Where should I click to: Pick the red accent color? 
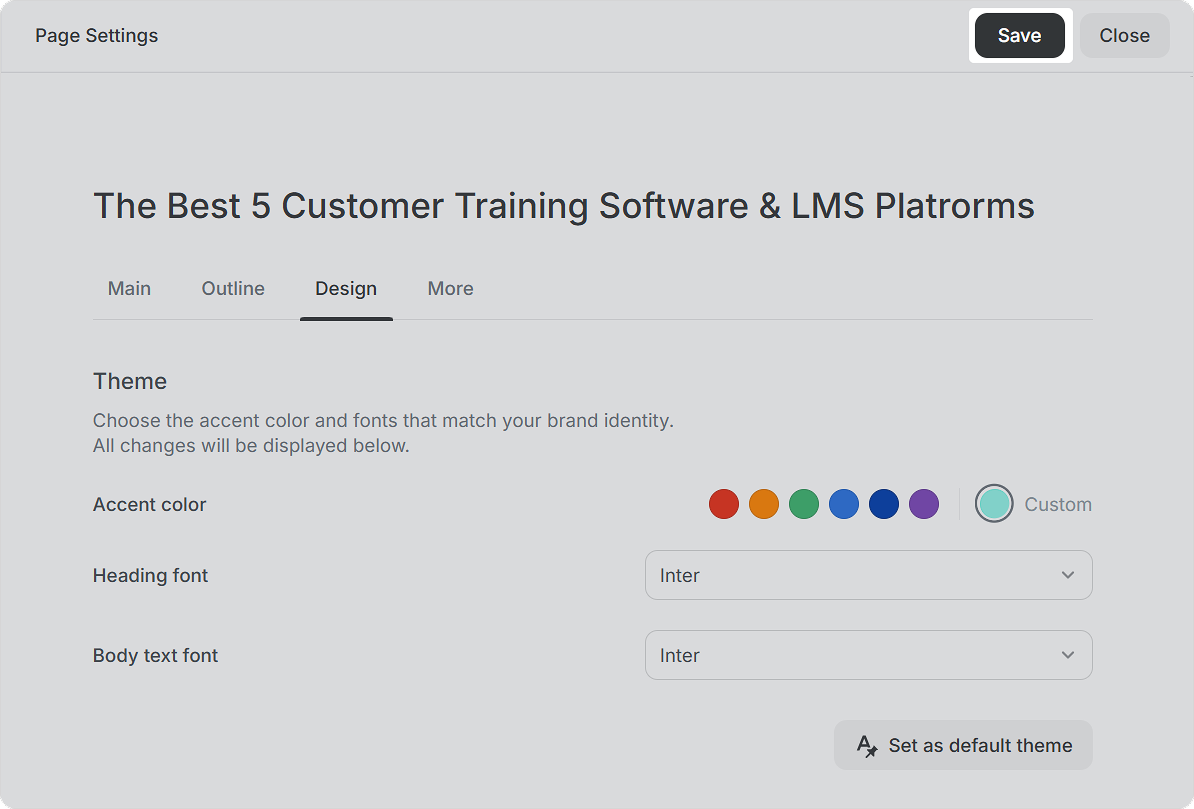tap(723, 504)
